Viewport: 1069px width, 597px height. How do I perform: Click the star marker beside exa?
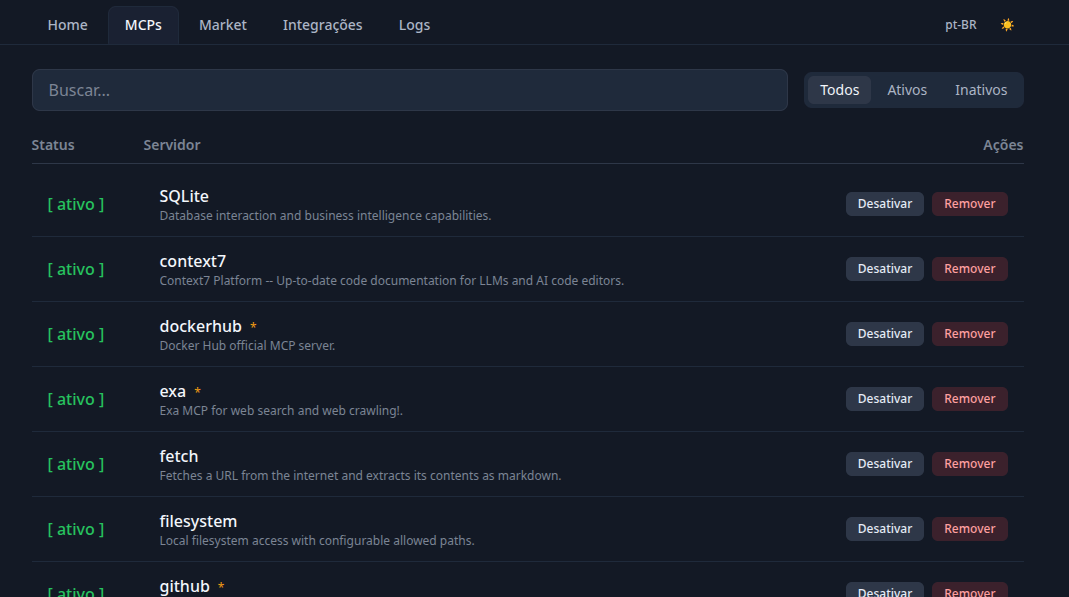198,391
